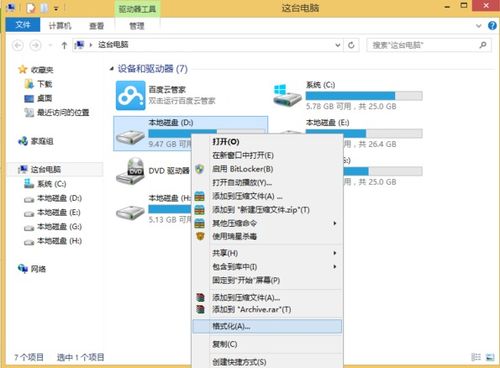500x368 pixels.
Task: Click the back navigation arrow
Action: pos(18,45)
